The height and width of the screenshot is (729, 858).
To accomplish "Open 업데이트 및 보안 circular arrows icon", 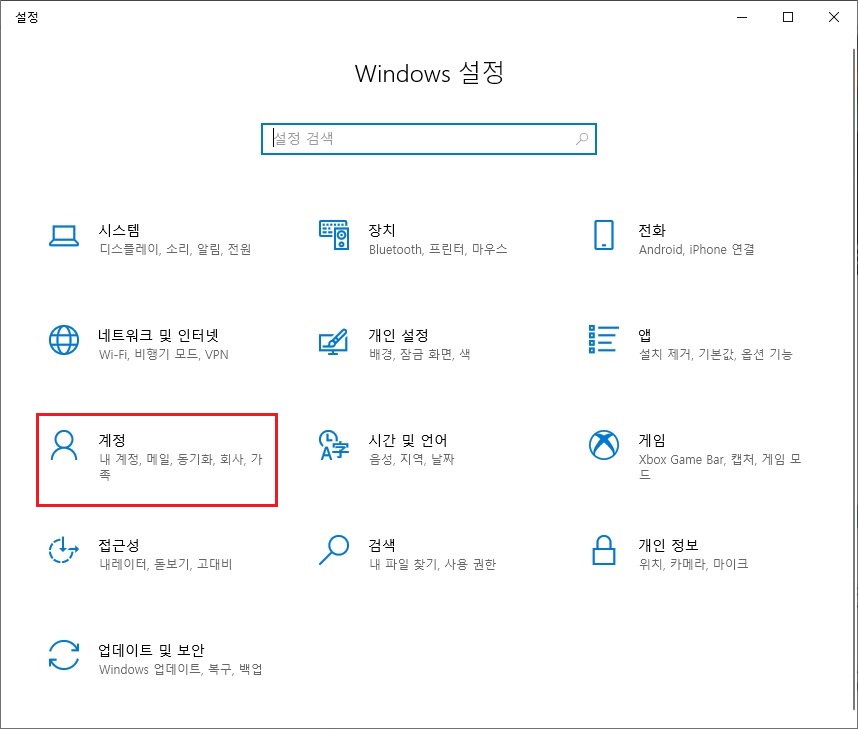I will coord(64,656).
